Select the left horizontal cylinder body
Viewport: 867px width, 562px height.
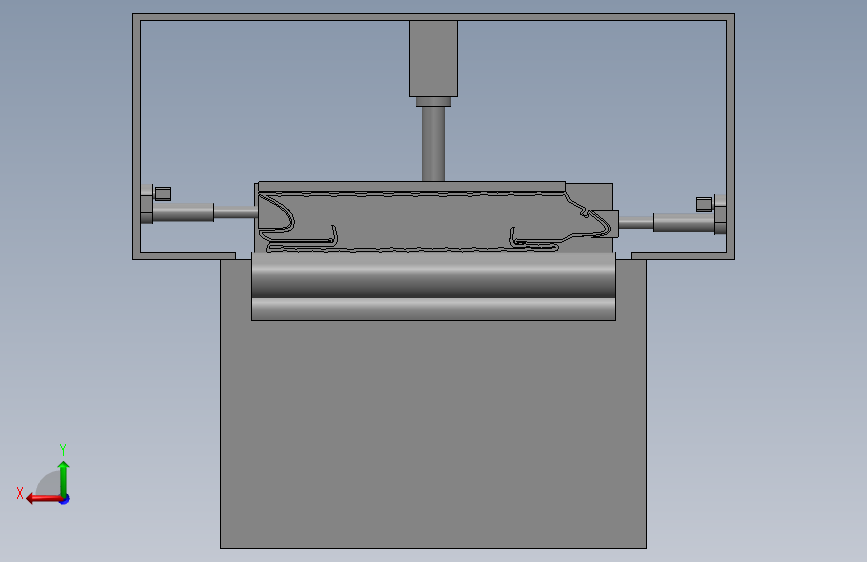coord(183,212)
